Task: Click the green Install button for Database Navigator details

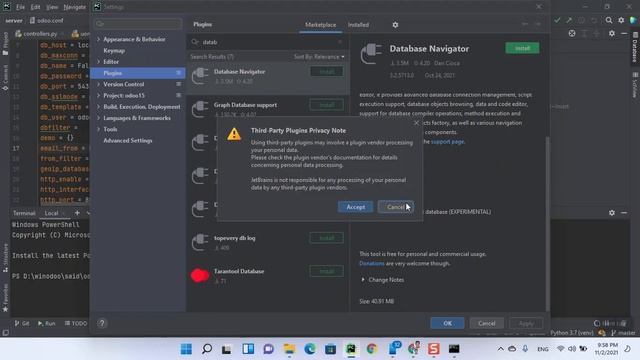Action: point(522,48)
